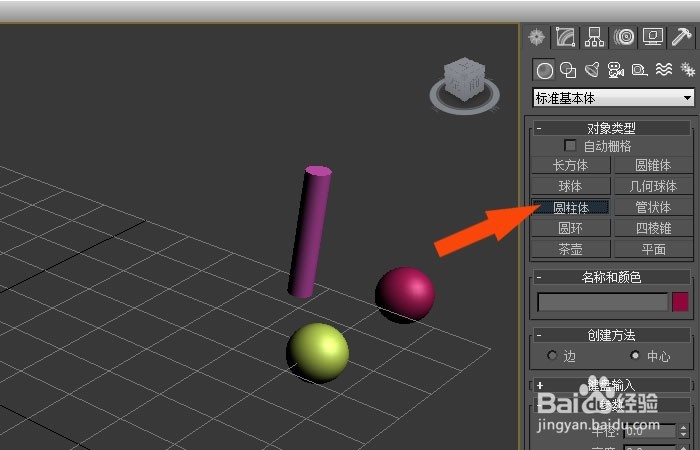Collapse the 创建方法 rollout
Image resolution: width=700 pixels, height=450 pixels.
611,335
